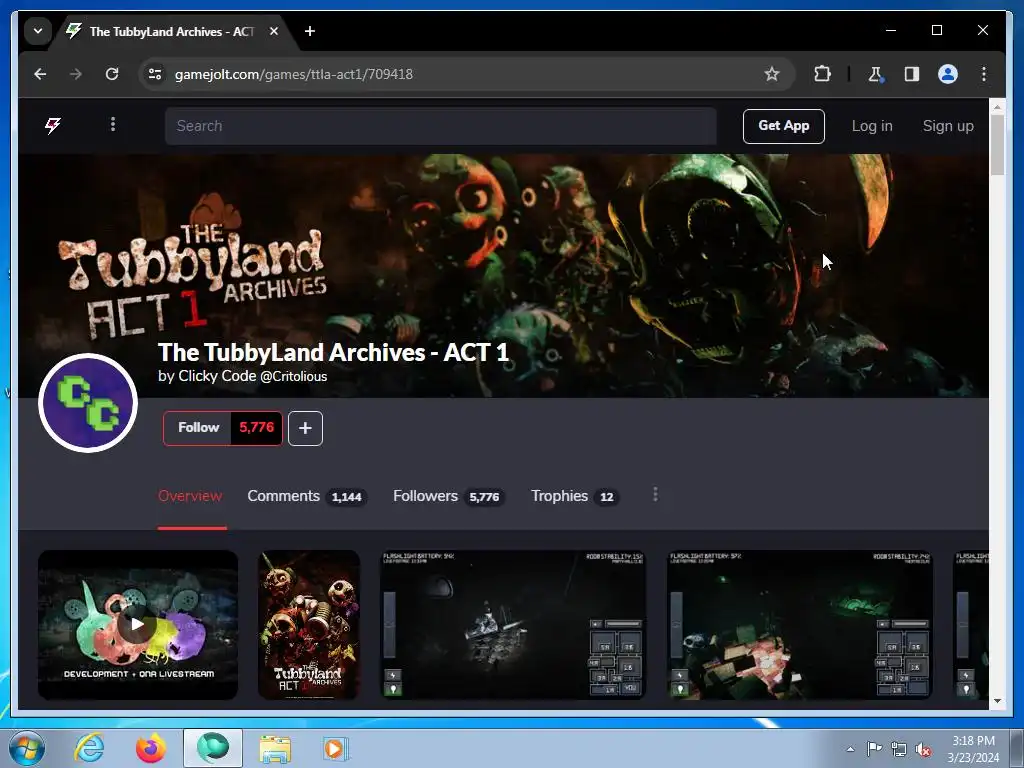Image resolution: width=1024 pixels, height=768 pixels.
Task: Open a new browser tab
Action: tap(310, 31)
